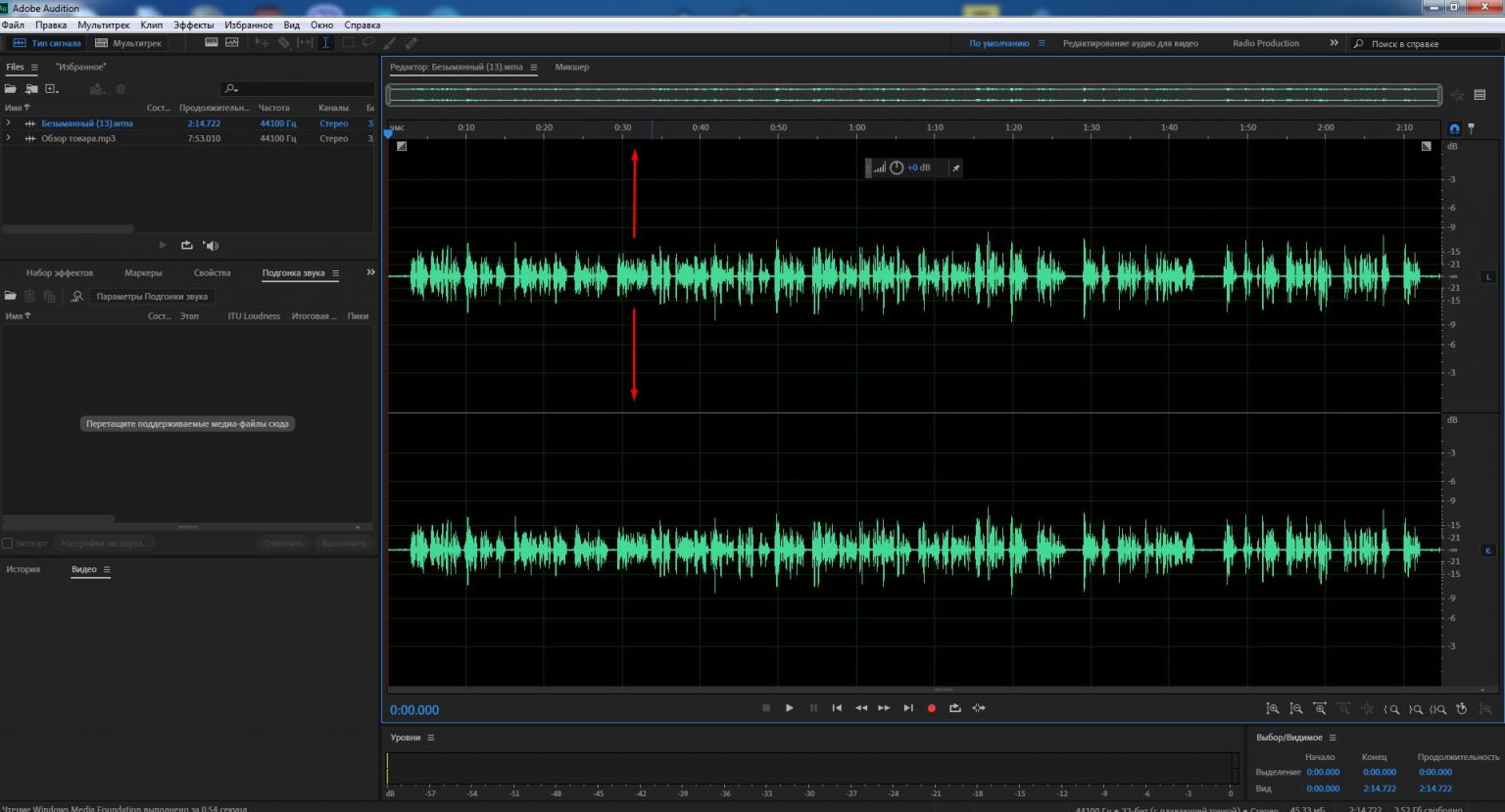Select the Radio Production workspace

click(x=1266, y=43)
